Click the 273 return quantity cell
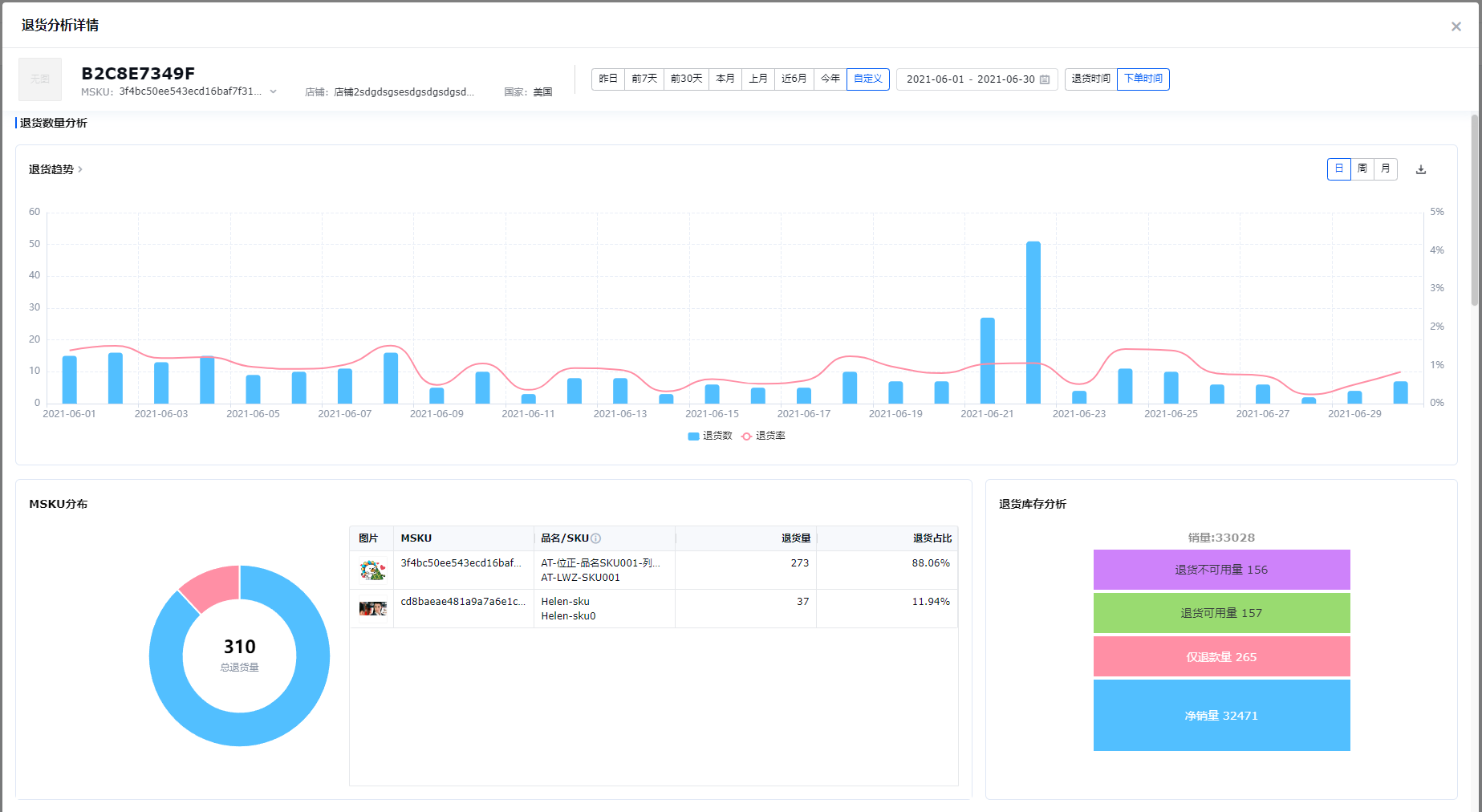 tap(800, 563)
